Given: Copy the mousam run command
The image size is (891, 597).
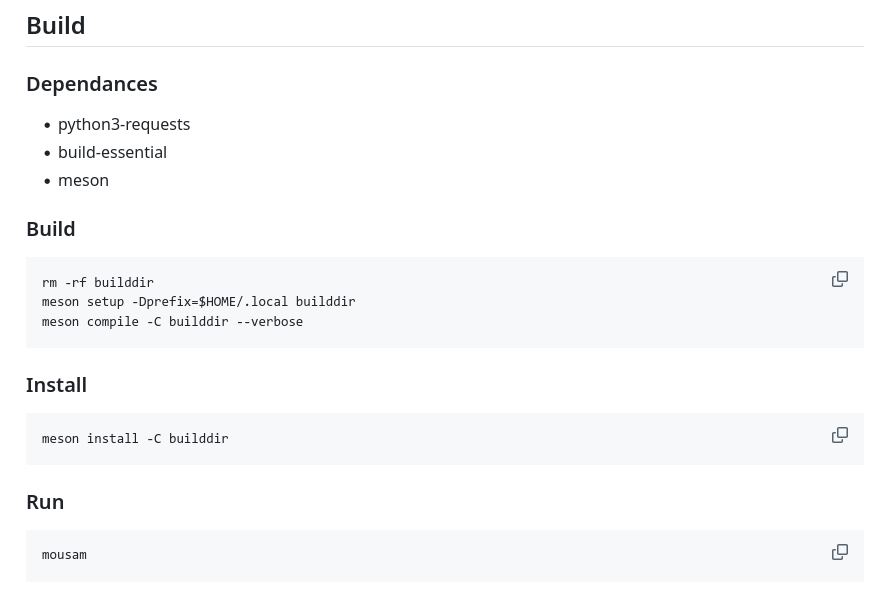Looking at the screenshot, I should [x=840, y=552].
